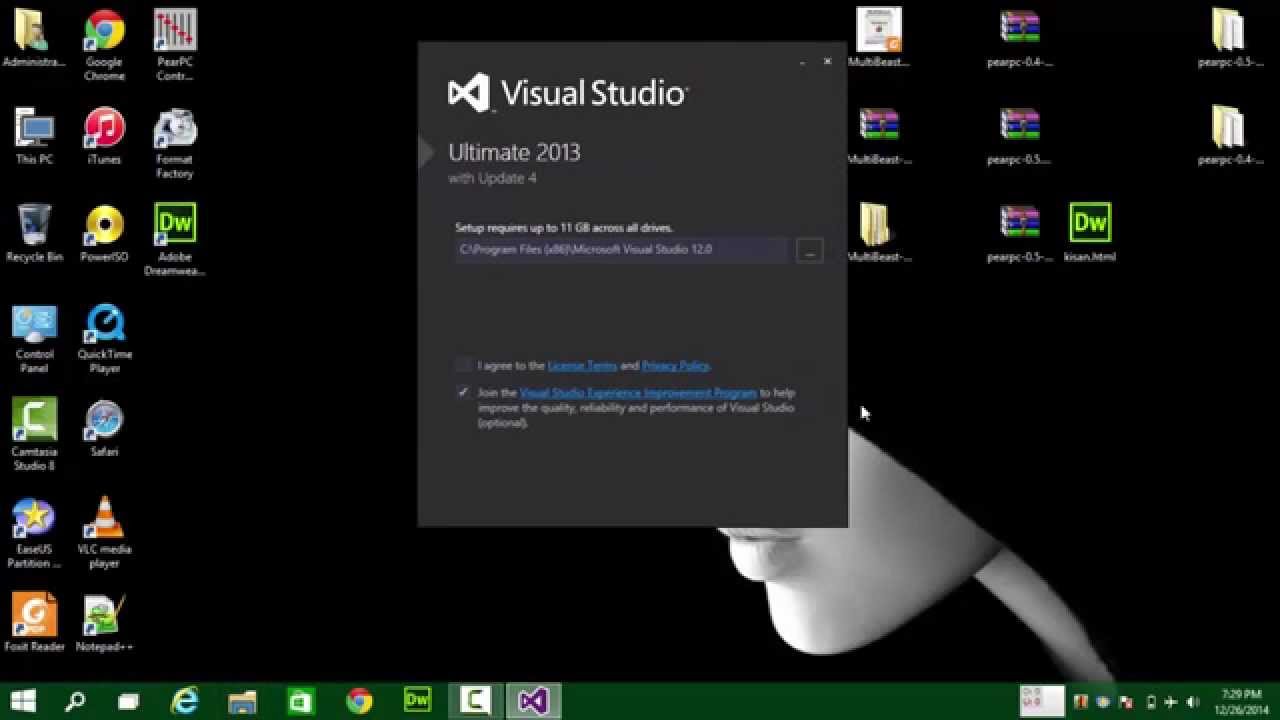Check the License Terms agreement checkbox
The width and height of the screenshot is (1280, 720).
point(462,365)
